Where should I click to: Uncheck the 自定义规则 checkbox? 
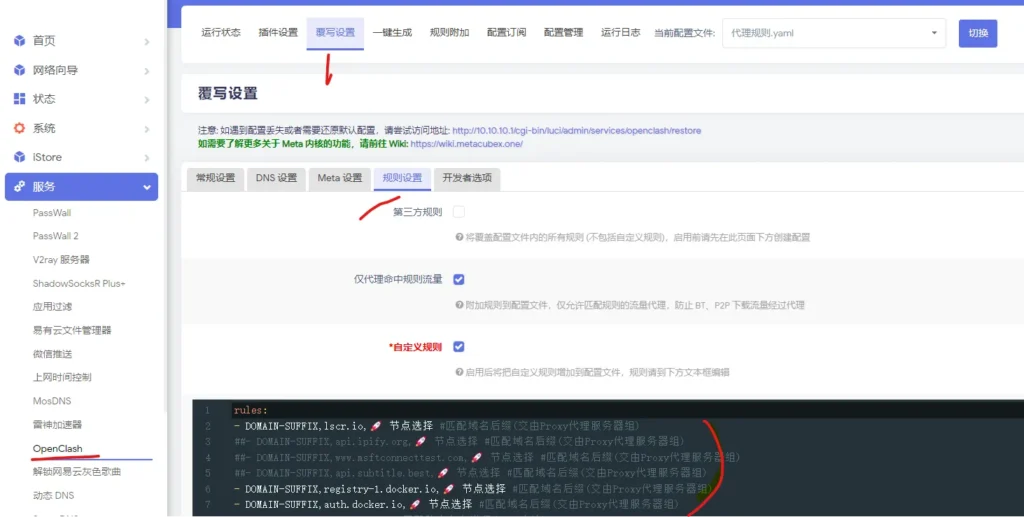[459, 347]
